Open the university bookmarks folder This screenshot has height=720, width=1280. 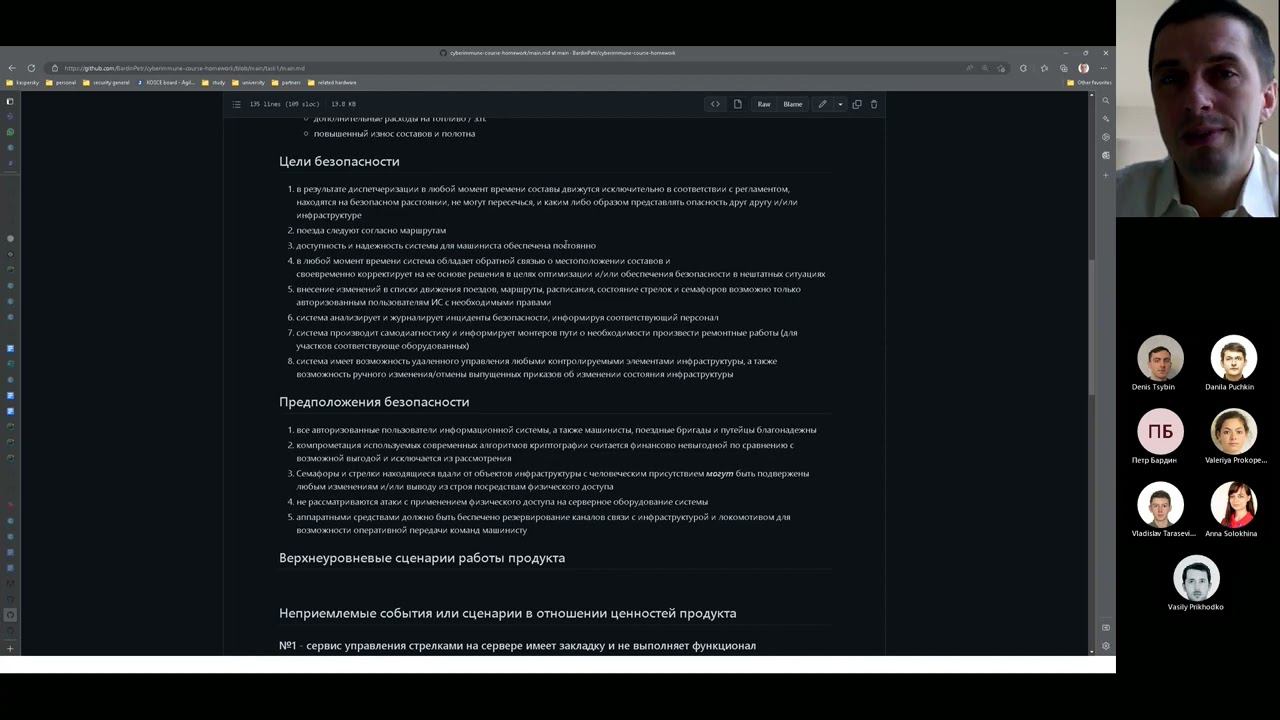(x=249, y=83)
